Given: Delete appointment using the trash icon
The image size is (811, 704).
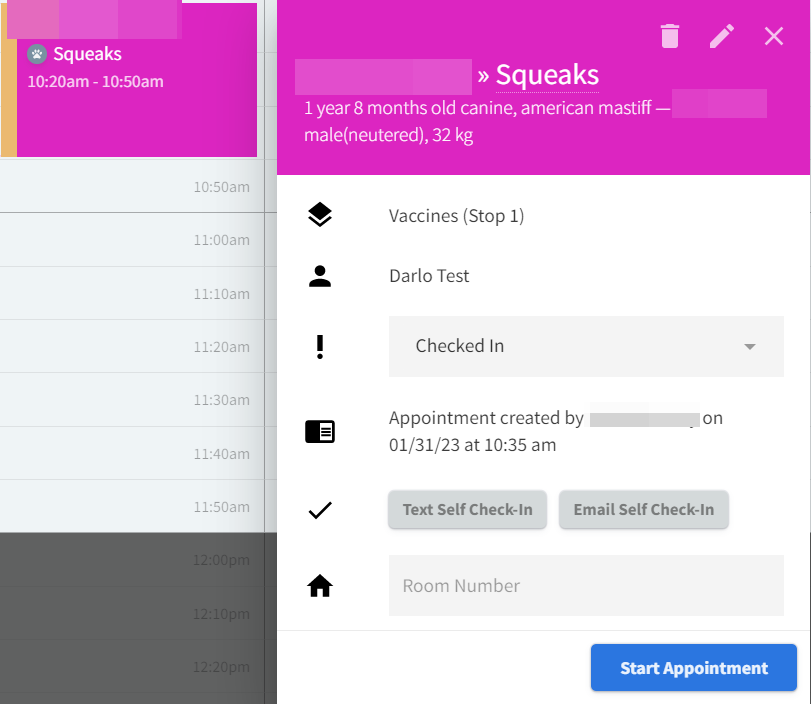Looking at the screenshot, I should 670,36.
